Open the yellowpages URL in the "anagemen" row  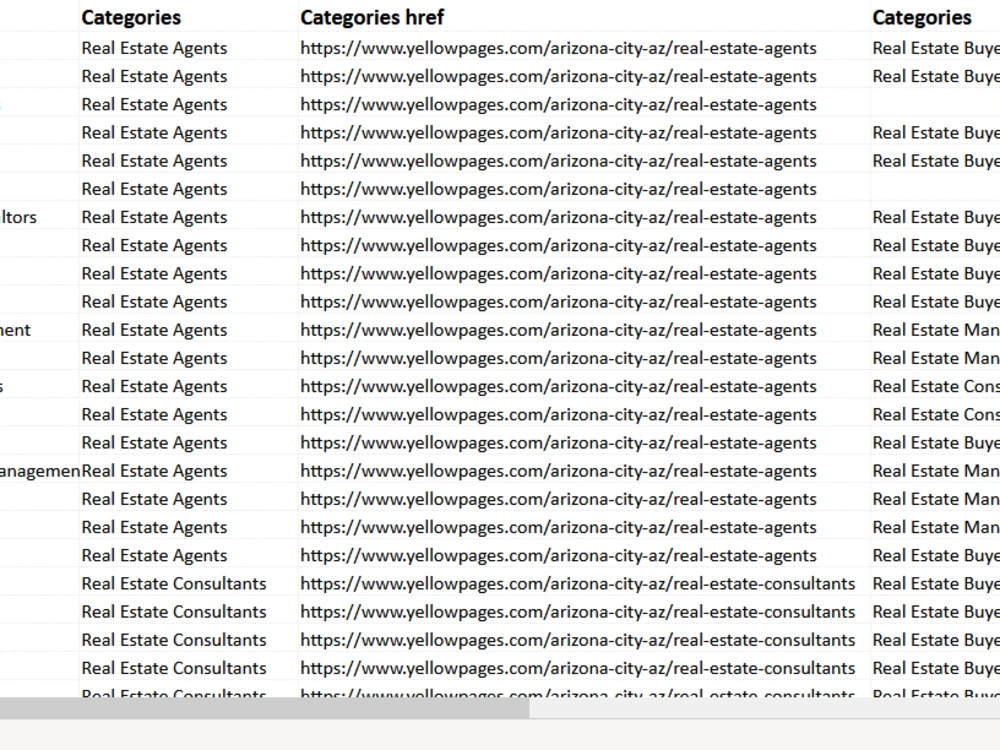[558, 471]
